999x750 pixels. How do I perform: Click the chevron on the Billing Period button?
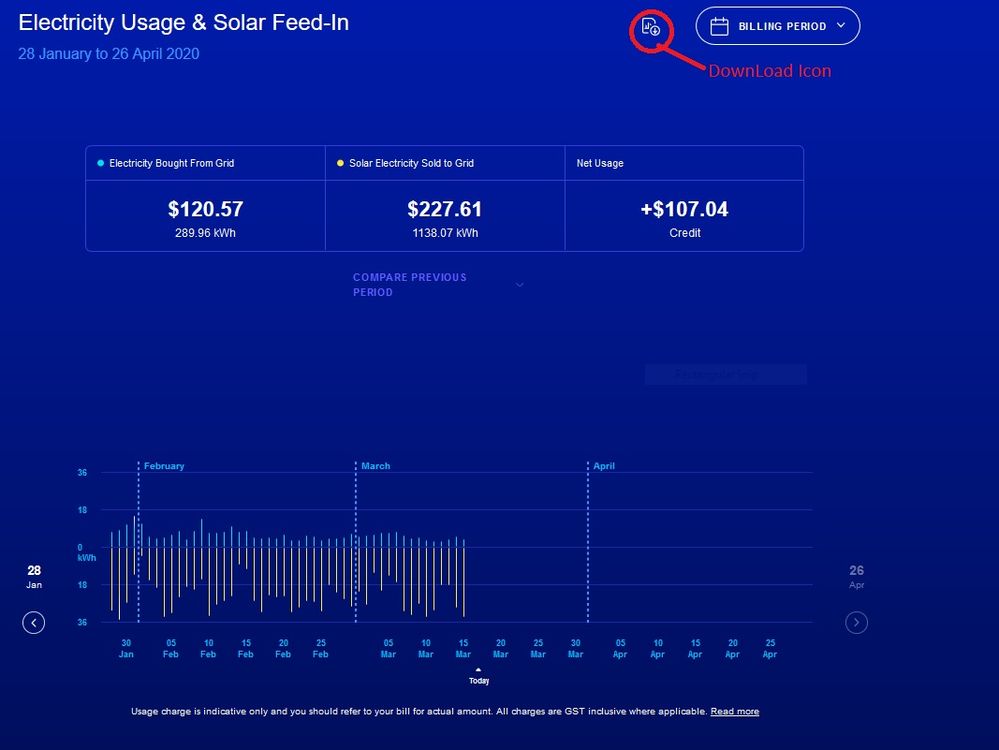(841, 26)
